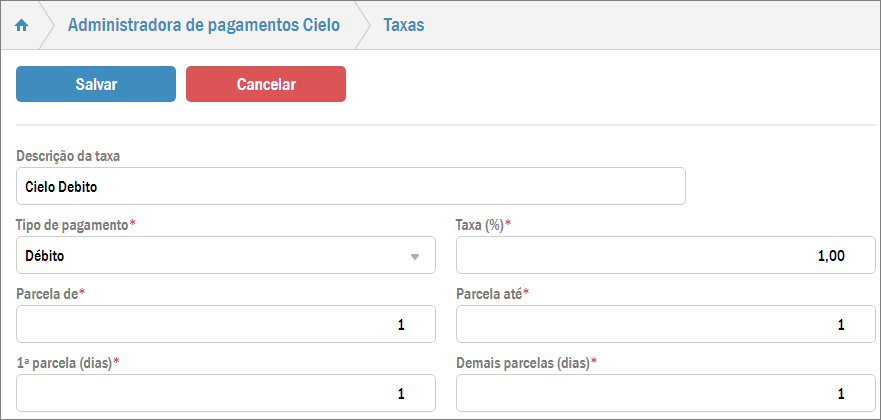Go to the home page icon
The height and width of the screenshot is (420, 881).
21,25
